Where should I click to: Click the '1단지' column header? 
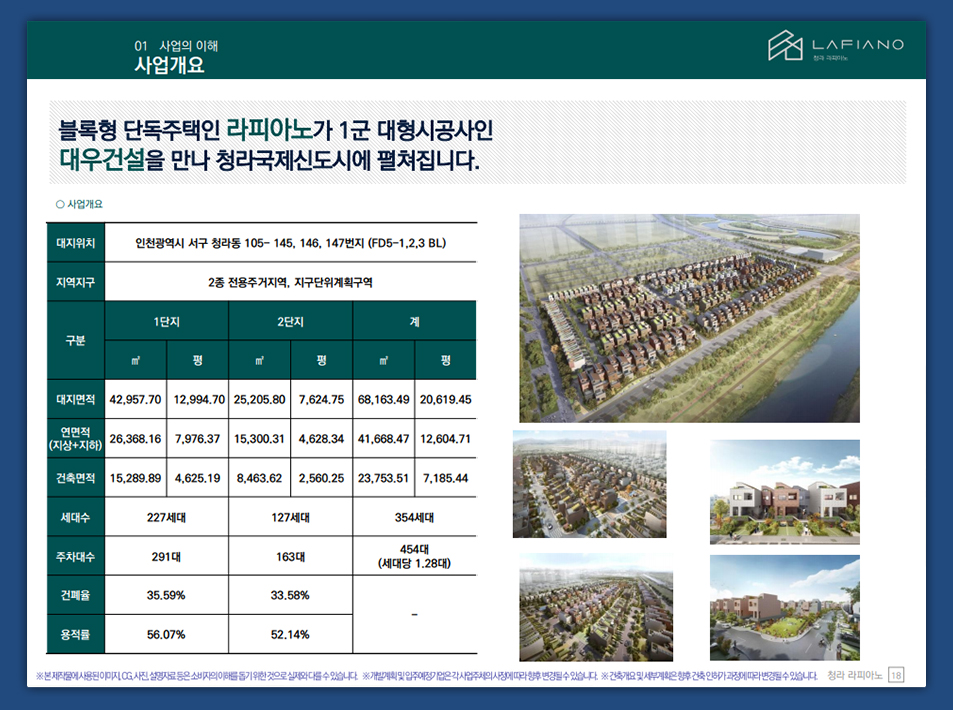(x=167, y=321)
